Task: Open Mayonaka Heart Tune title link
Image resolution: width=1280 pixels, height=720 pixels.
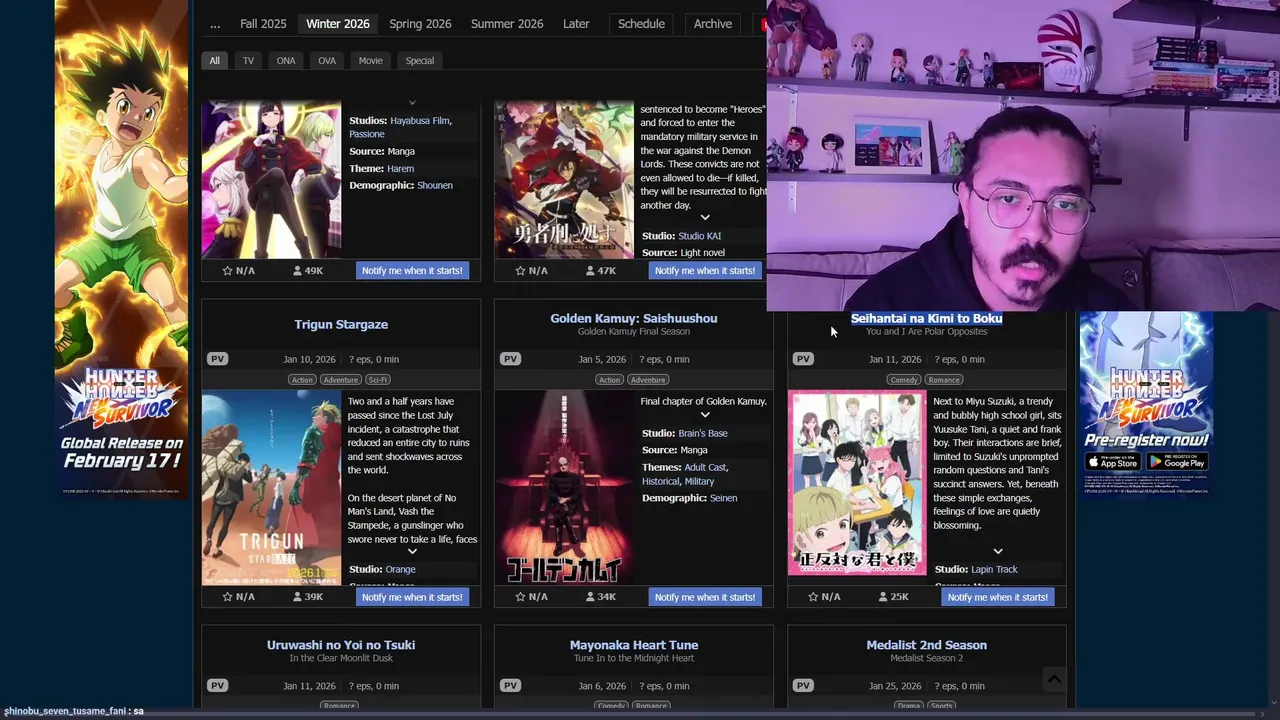Action: [634, 646]
